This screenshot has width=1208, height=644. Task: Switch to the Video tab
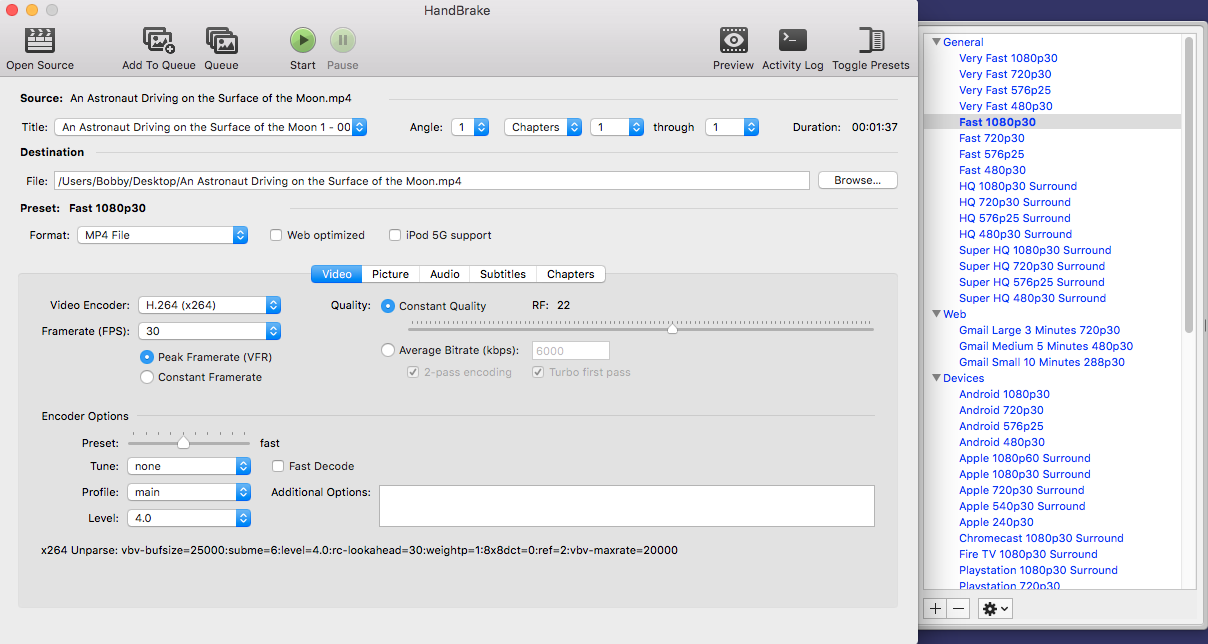tap(336, 274)
